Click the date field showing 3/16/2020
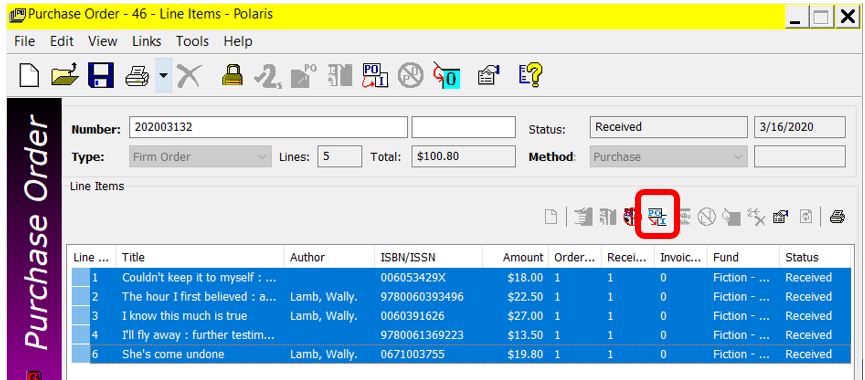The height and width of the screenshot is (380, 865). (800, 127)
